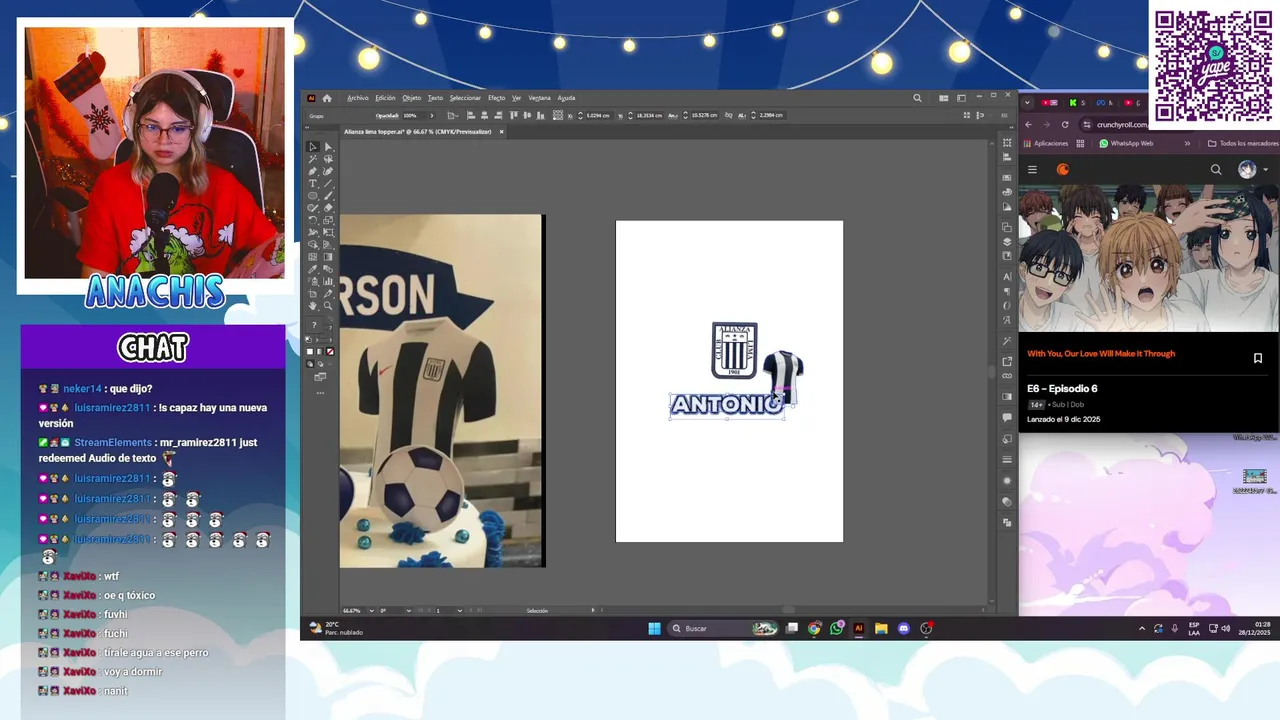
Task: Select the Rotate tool
Action: coord(313,220)
